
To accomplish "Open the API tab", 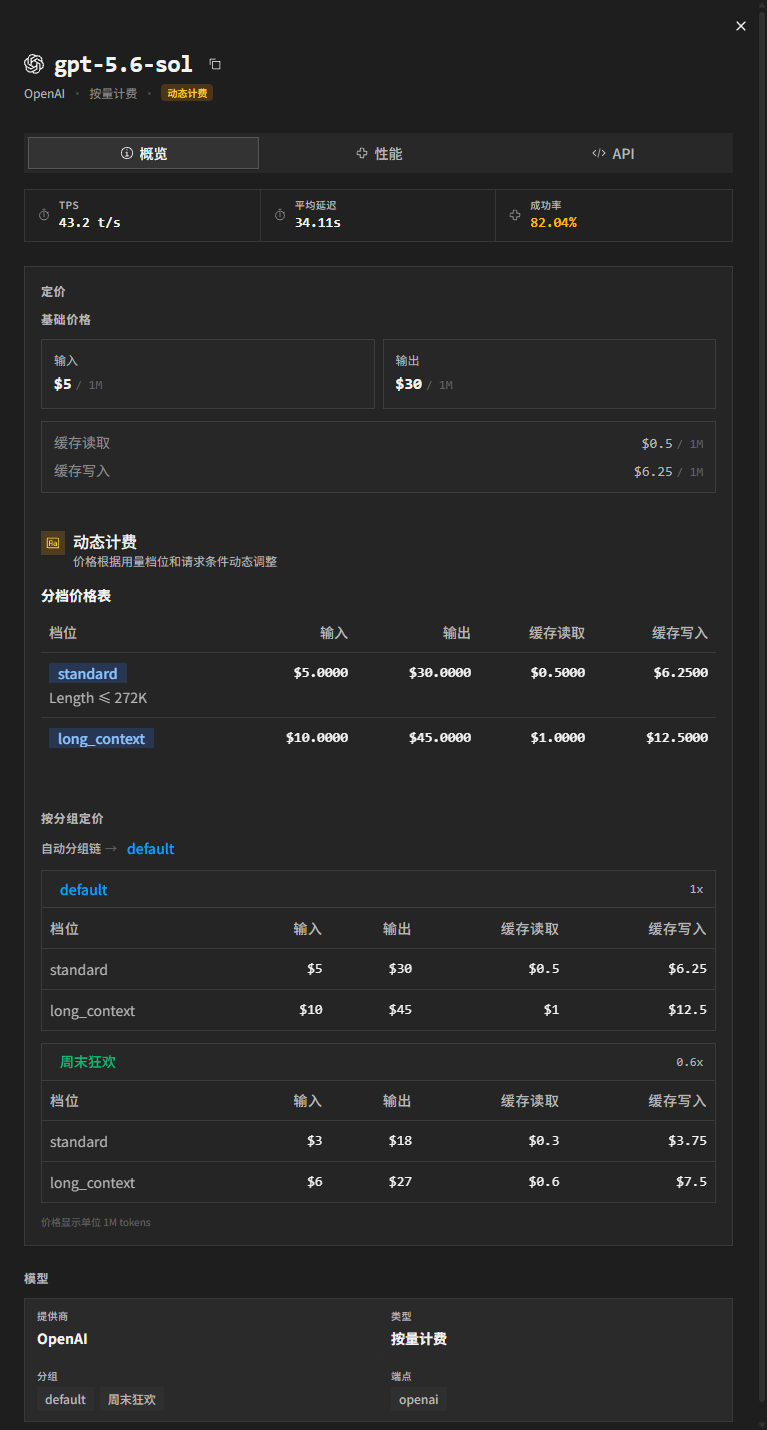I will (x=613, y=153).
